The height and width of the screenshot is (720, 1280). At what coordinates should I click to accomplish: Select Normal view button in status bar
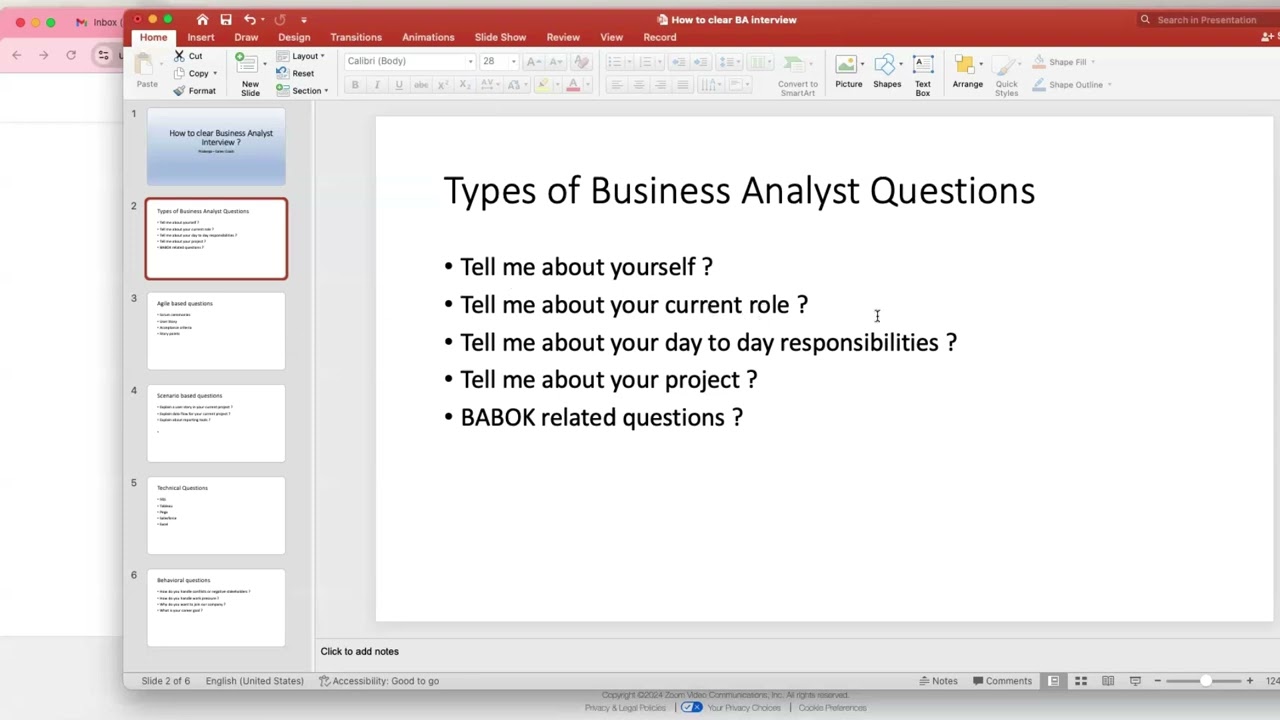coord(1054,681)
